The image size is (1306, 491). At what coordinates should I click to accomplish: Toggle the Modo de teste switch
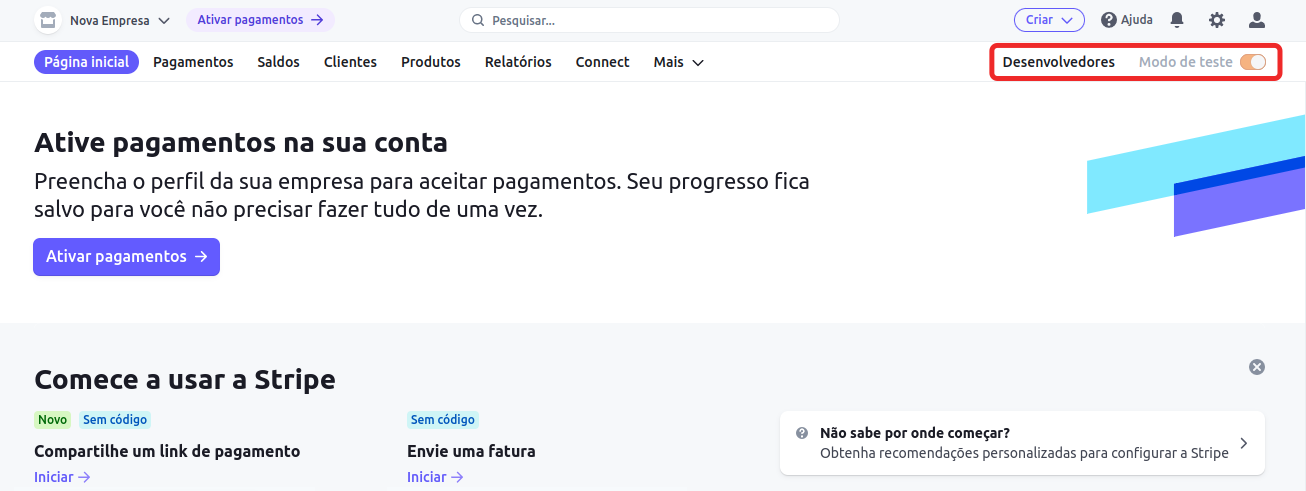pos(1253,62)
